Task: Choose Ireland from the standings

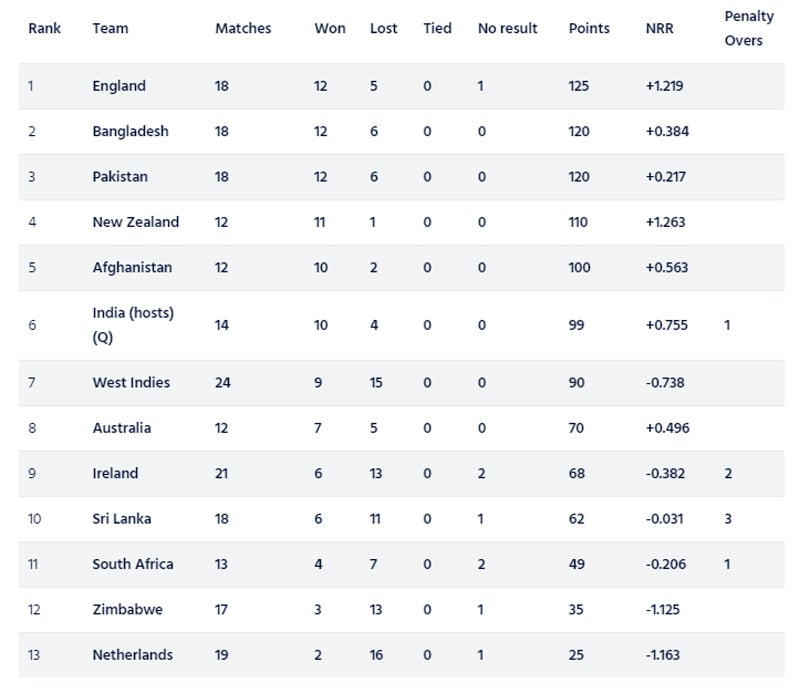Action: click(115, 473)
